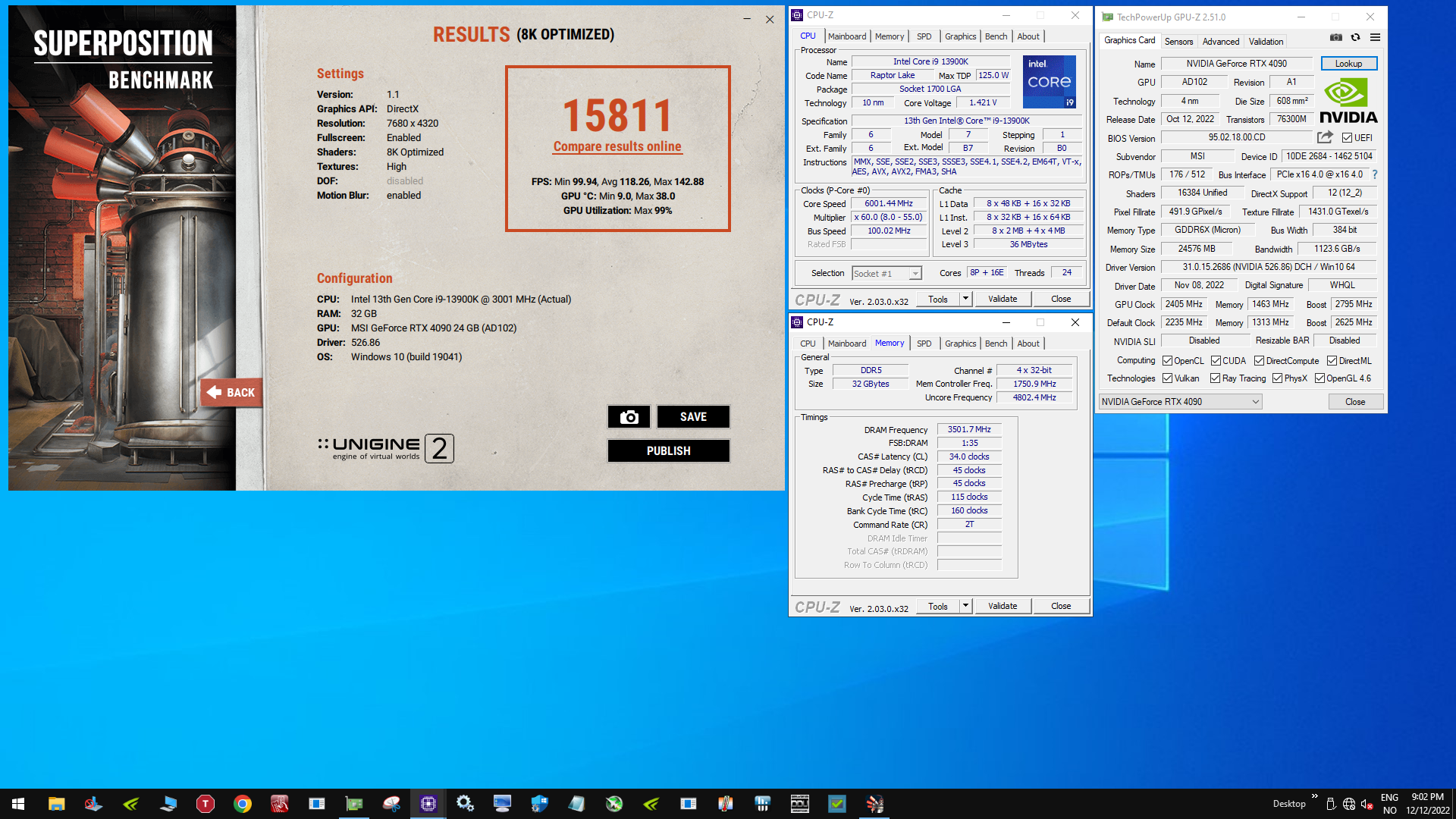Toggle the Vulkan checkbox
The height and width of the screenshot is (819, 1456).
[x=1168, y=378]
